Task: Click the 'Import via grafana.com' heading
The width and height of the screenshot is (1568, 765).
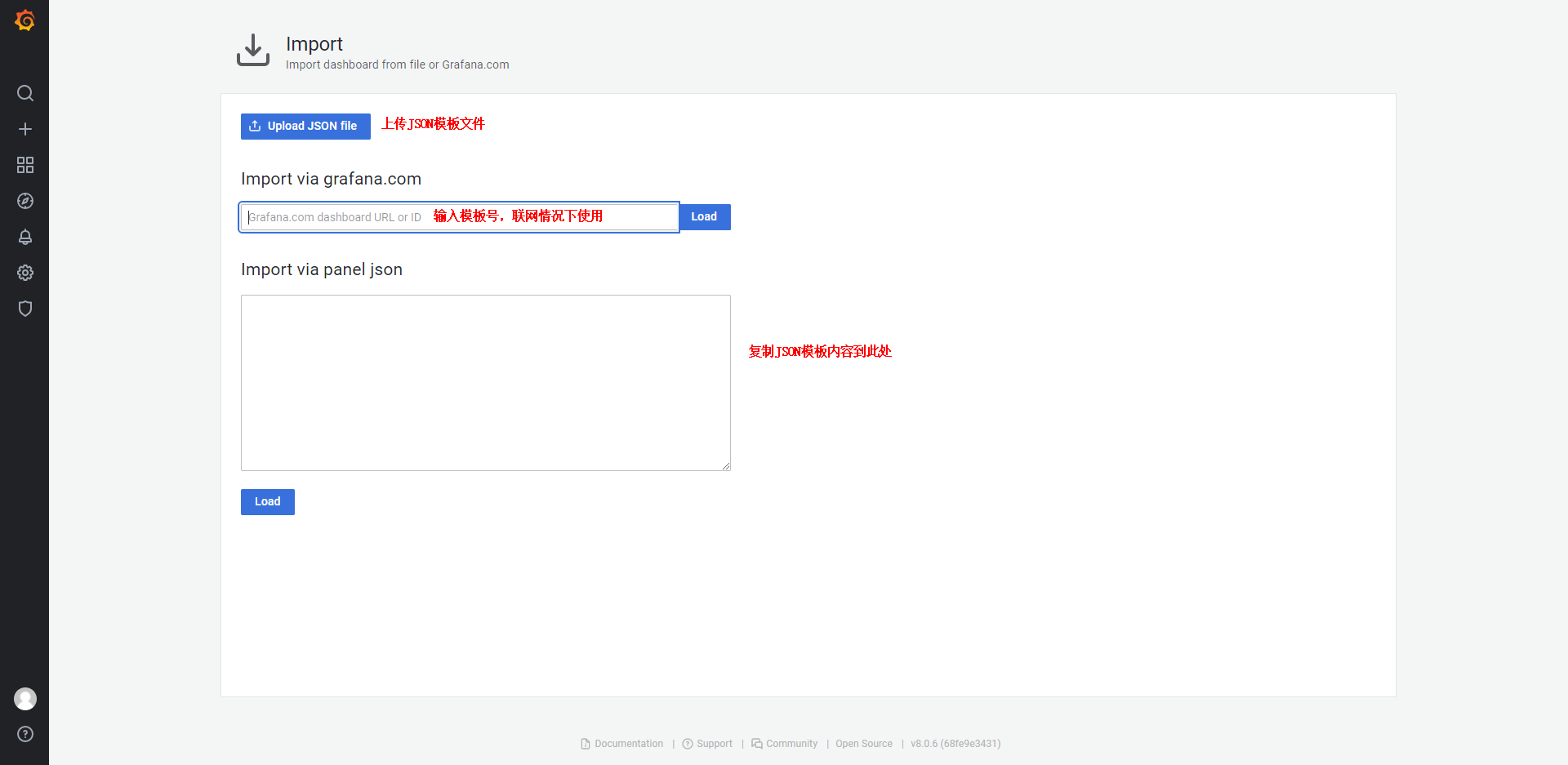Action: pyautogui.click(x=331, y=179)
